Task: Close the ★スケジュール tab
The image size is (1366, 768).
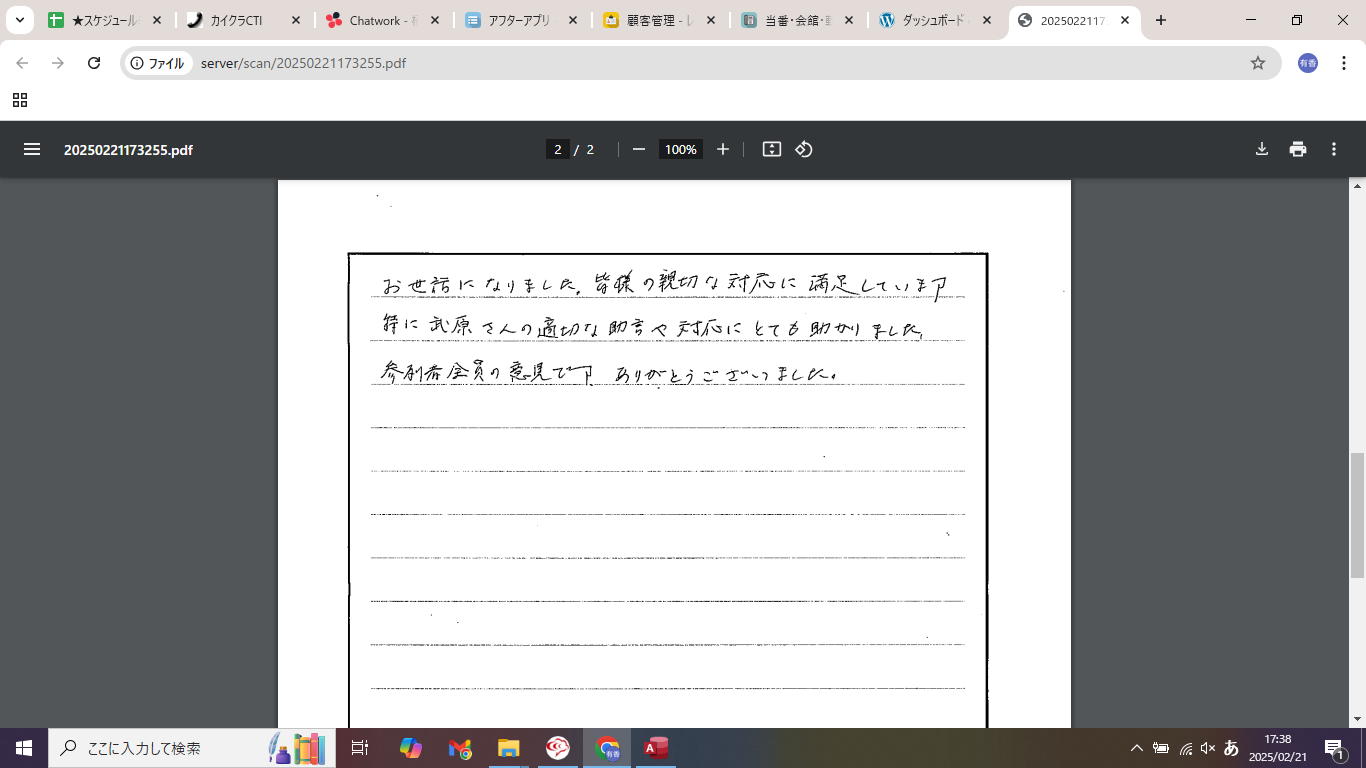Action: (x=157, y=20)
